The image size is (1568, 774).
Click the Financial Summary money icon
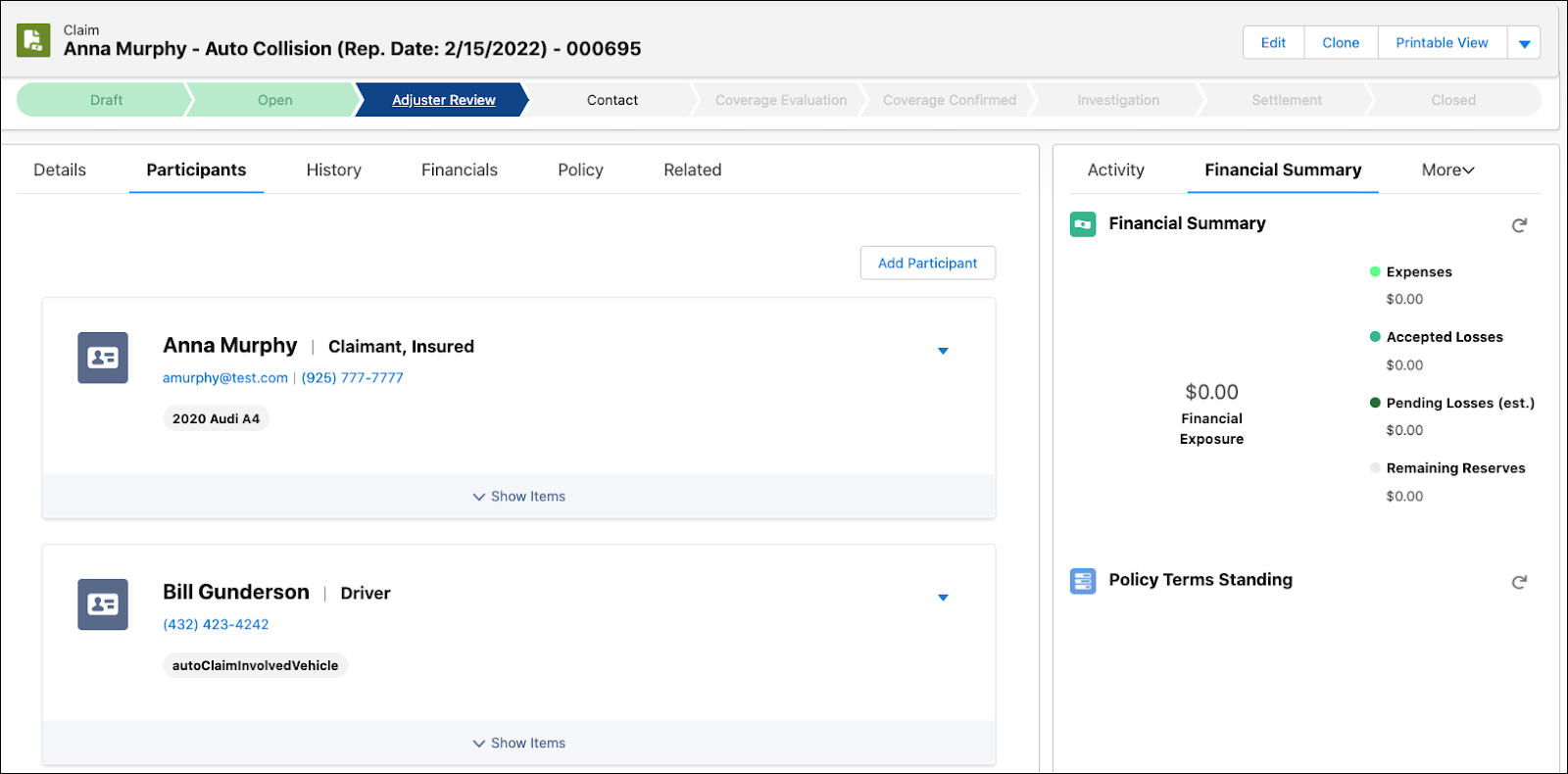pyautogui.click(x=1083, y=224)
